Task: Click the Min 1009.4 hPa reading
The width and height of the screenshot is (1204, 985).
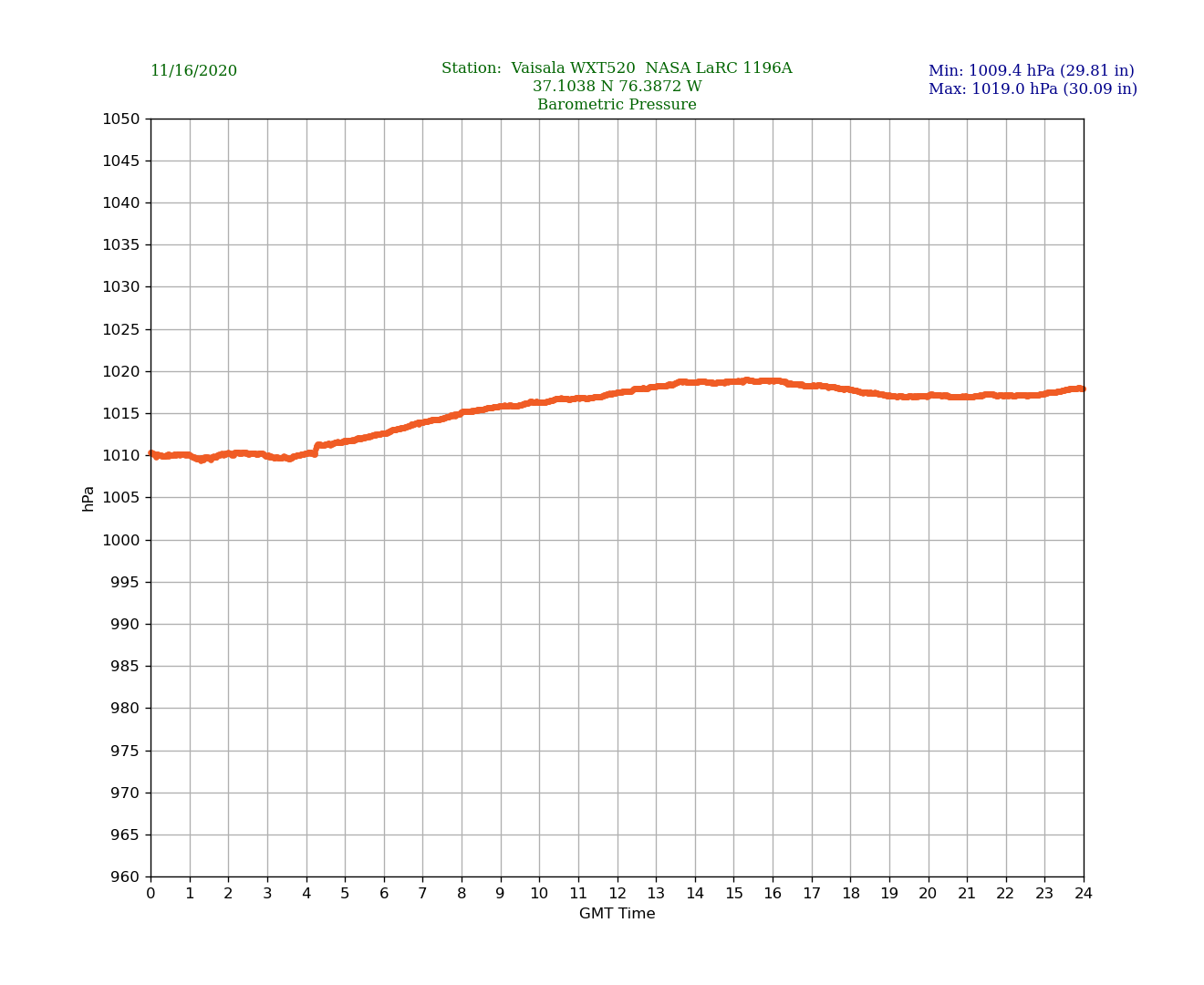Action: click(x=1031, y=71)
